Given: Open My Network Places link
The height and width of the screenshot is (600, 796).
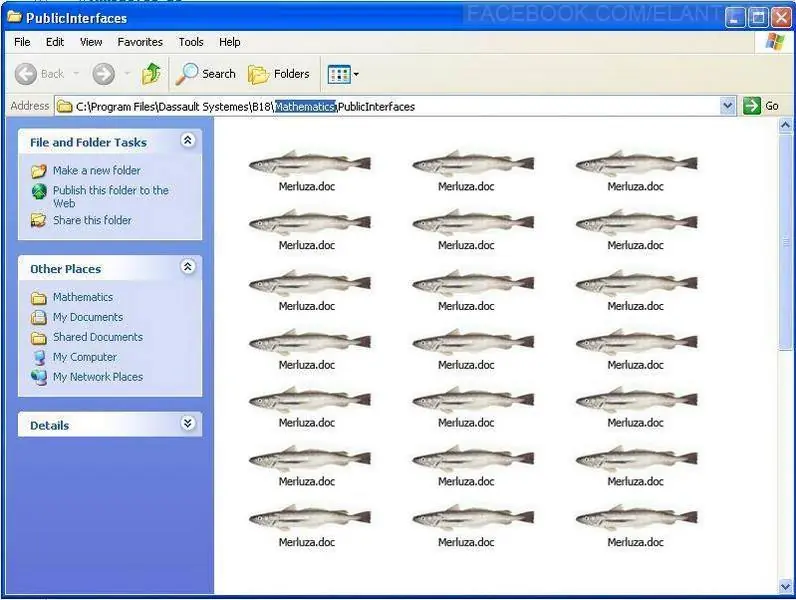Looking at the screenshot, I should pos(98,377).
